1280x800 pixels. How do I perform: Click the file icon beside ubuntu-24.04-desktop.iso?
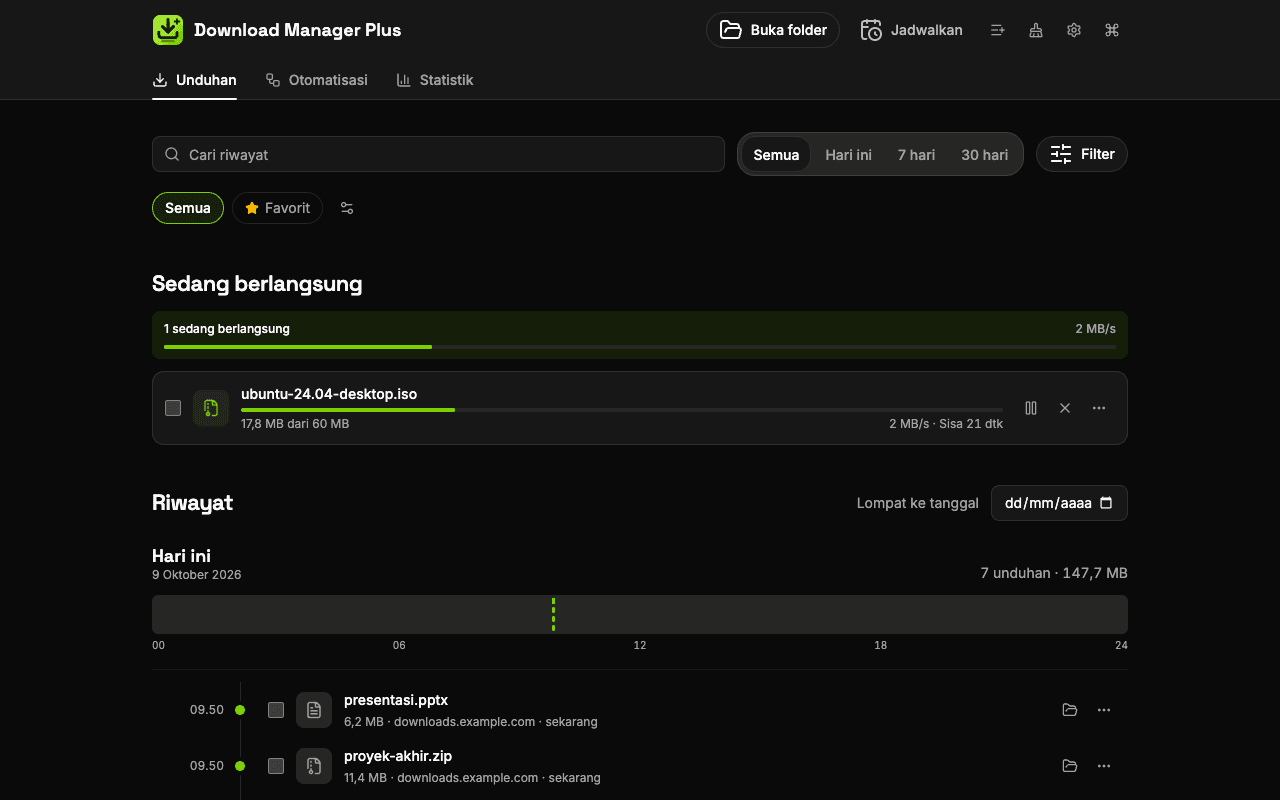click(x=211, y=408)
